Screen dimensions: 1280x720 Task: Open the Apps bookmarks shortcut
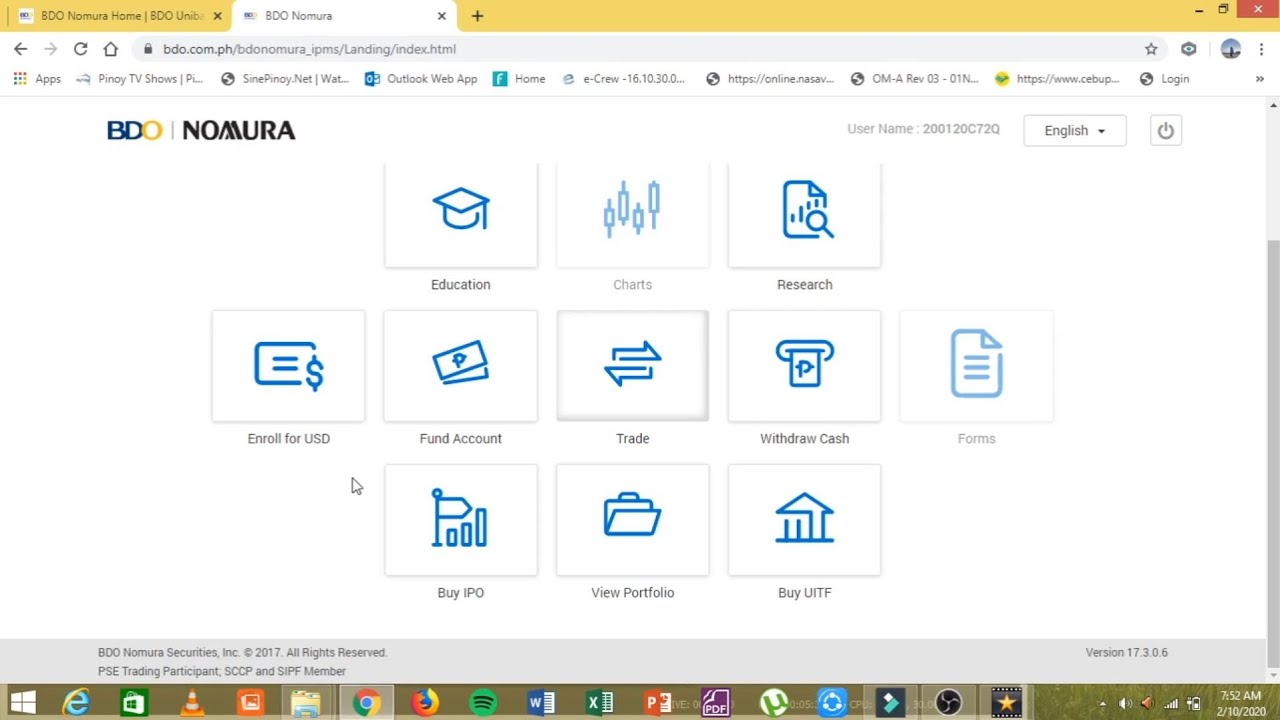[x=37, y=79]
